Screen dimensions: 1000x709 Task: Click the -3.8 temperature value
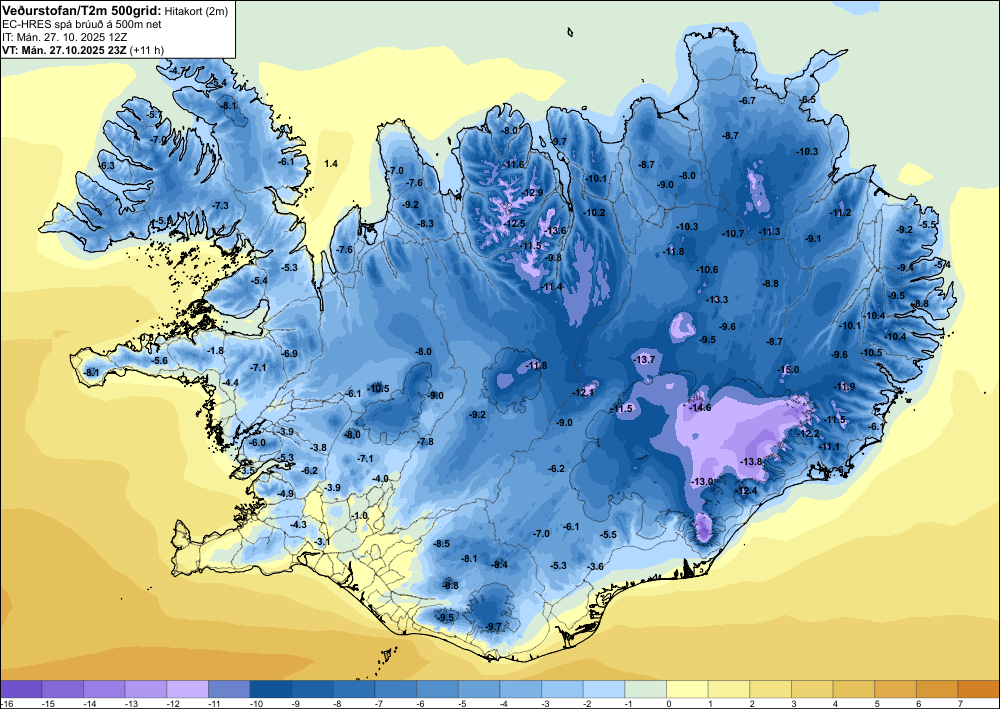318,448
